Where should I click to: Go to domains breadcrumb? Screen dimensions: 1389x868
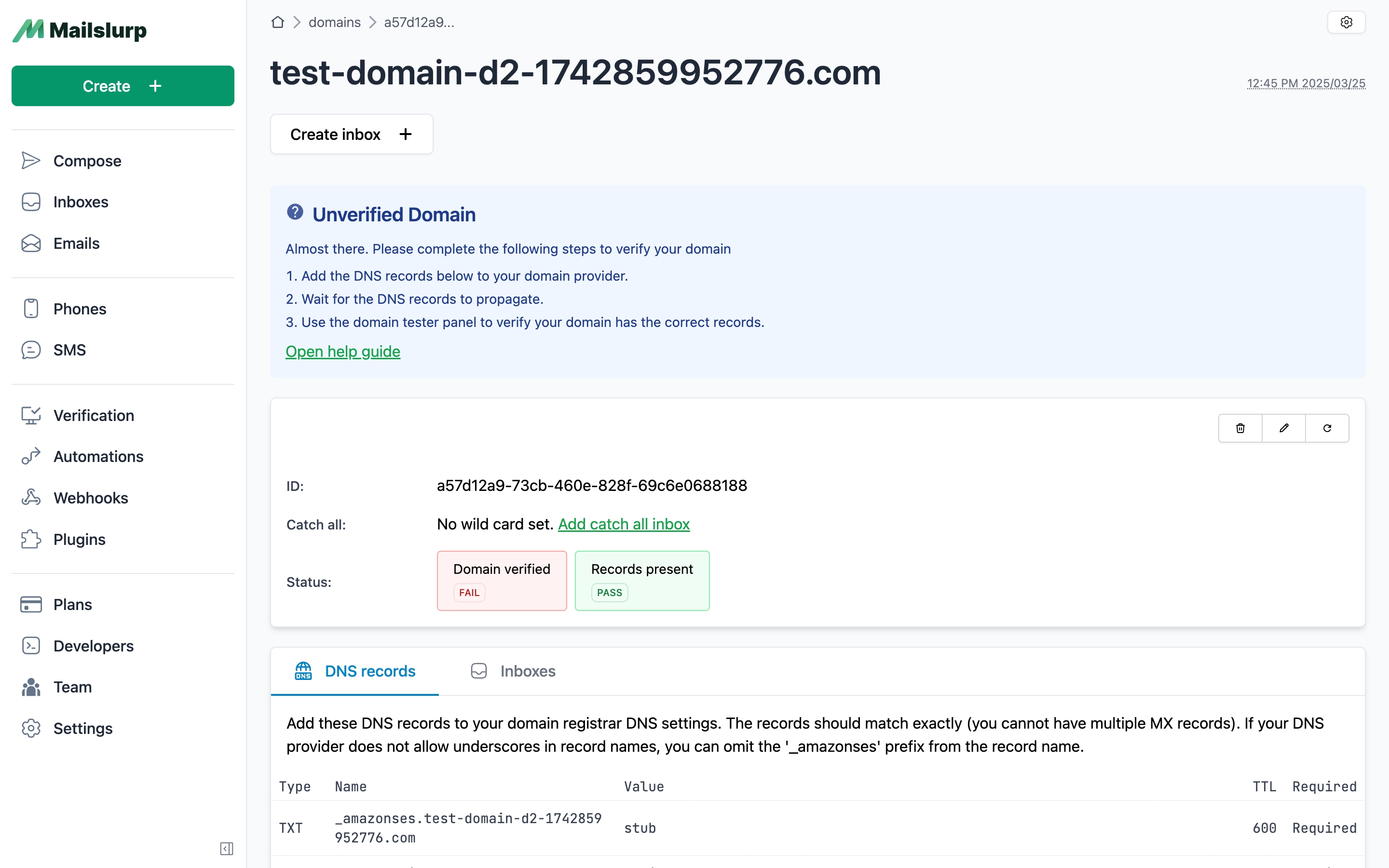click(x=335, y=22)
